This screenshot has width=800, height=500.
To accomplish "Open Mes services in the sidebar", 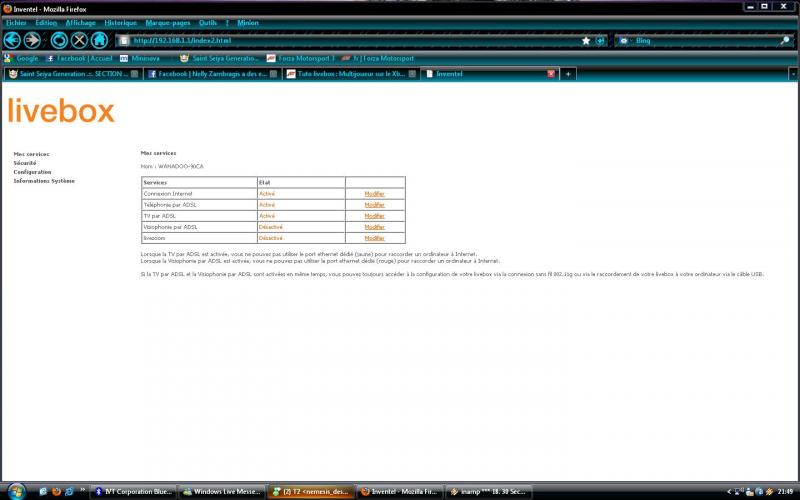I will [32, 154].
